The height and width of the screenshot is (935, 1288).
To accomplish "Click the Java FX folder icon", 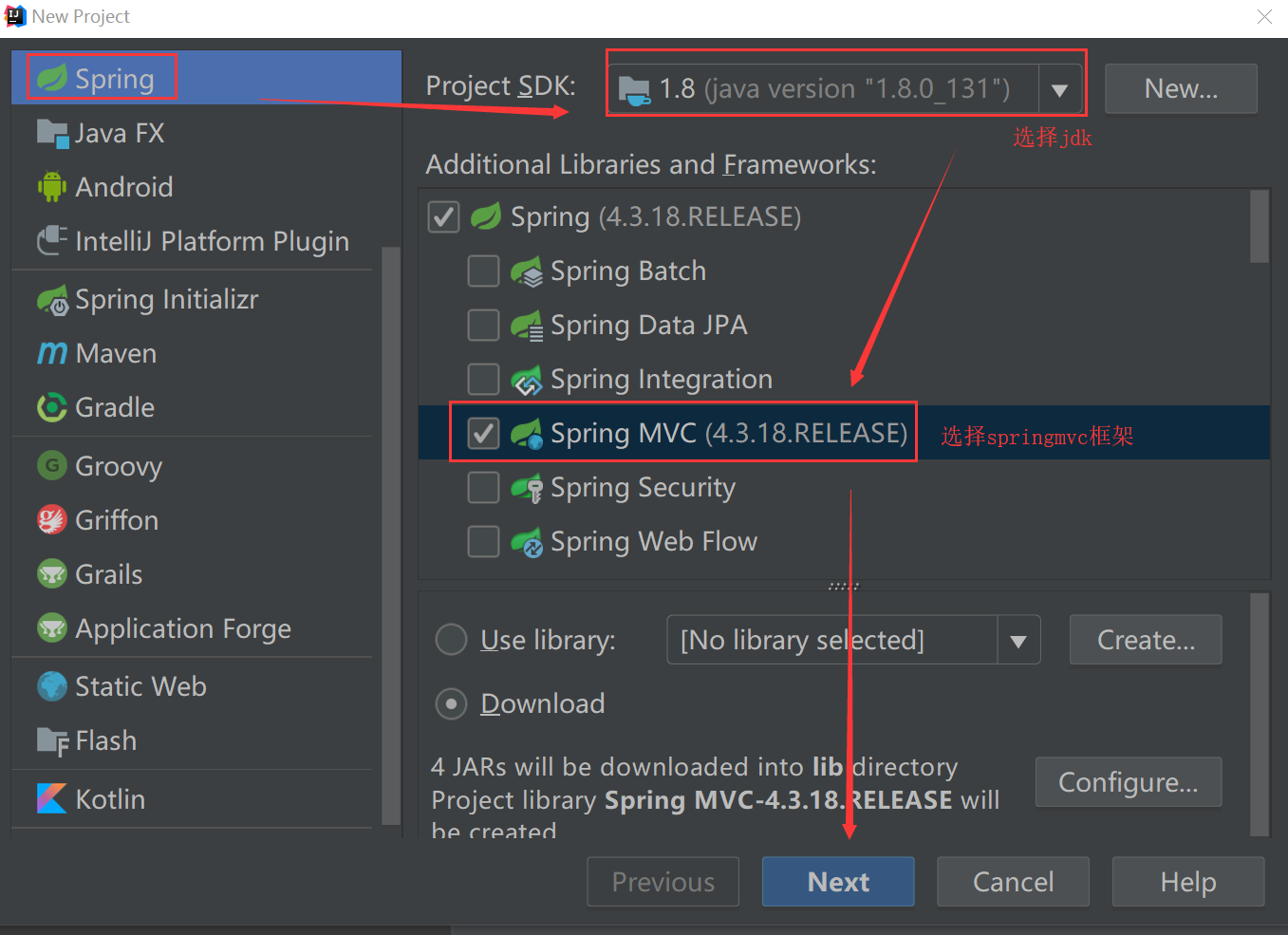I will point(52,133).
